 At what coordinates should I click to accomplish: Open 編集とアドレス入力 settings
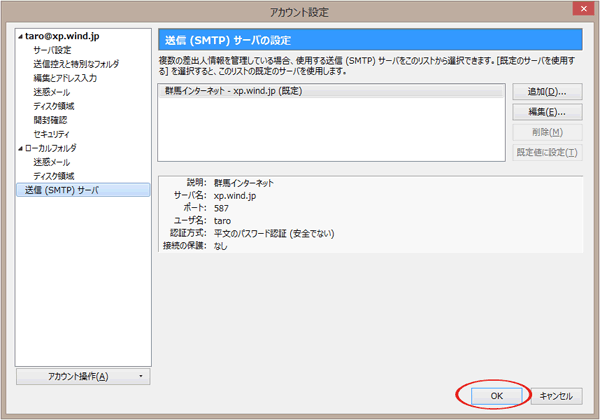(x=65, y=78)
